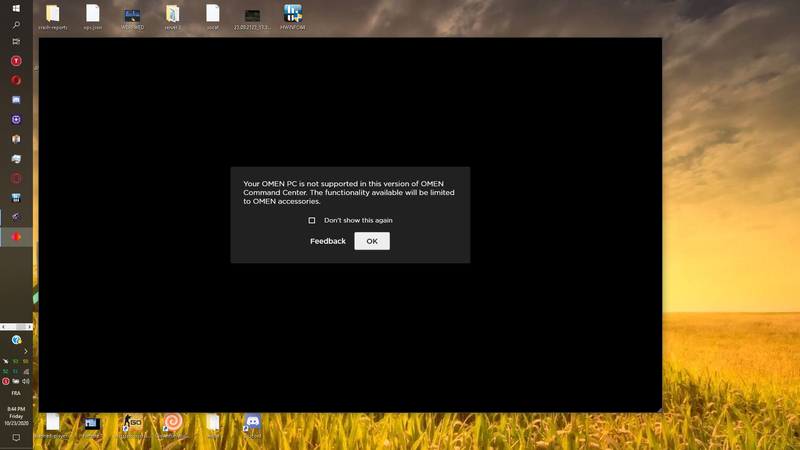Select the screenshot file starting with 23.09
The height and width of the screenshot is (450, 800).
coord(253,17)
